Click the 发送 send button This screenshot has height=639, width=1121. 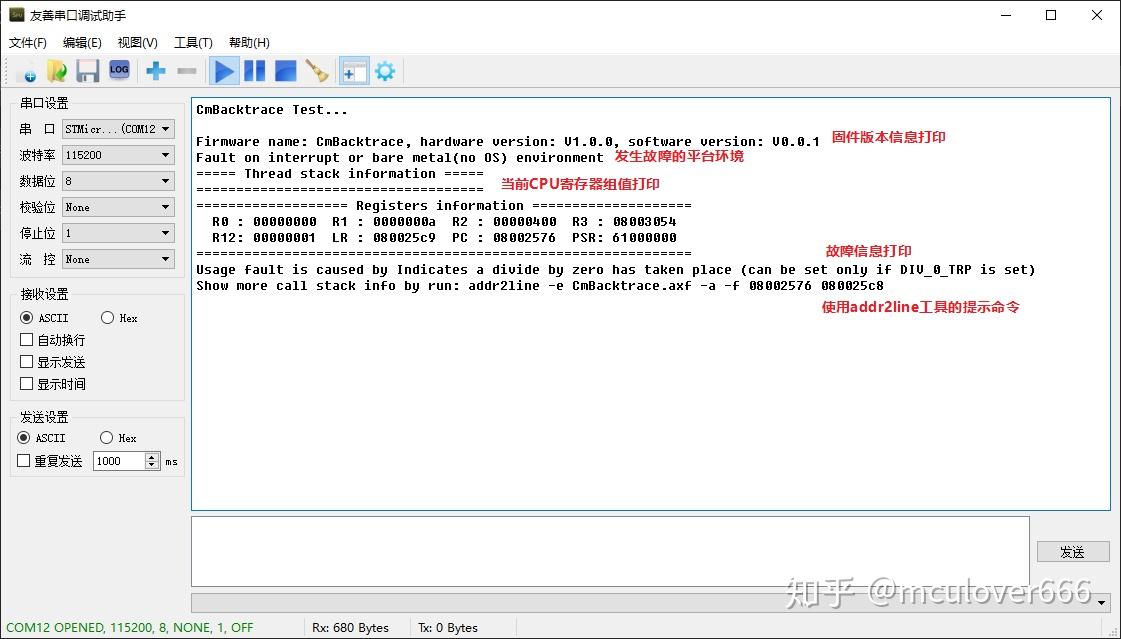click(x=1073, y=552)
